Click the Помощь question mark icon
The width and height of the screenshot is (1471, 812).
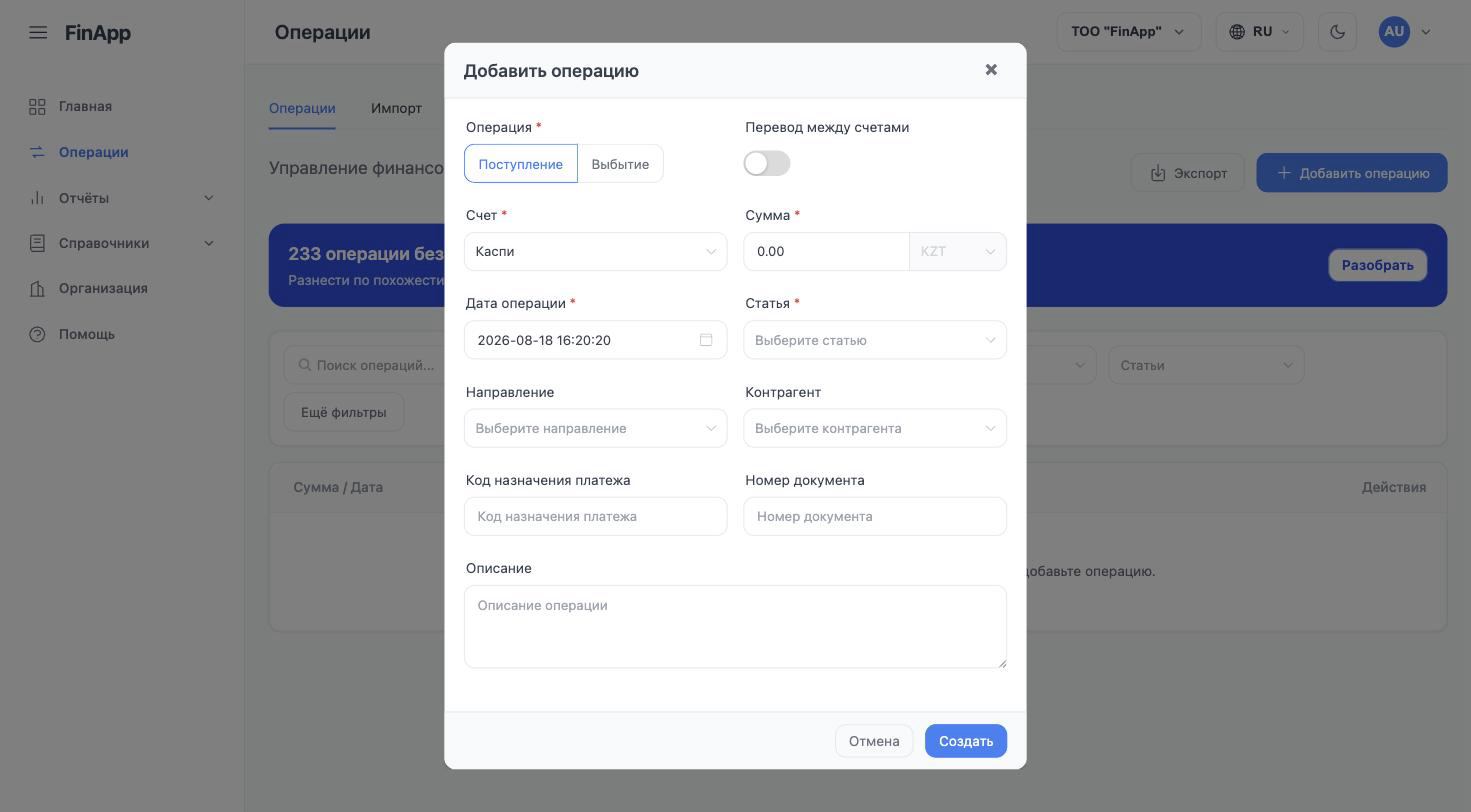click(38, 334)
